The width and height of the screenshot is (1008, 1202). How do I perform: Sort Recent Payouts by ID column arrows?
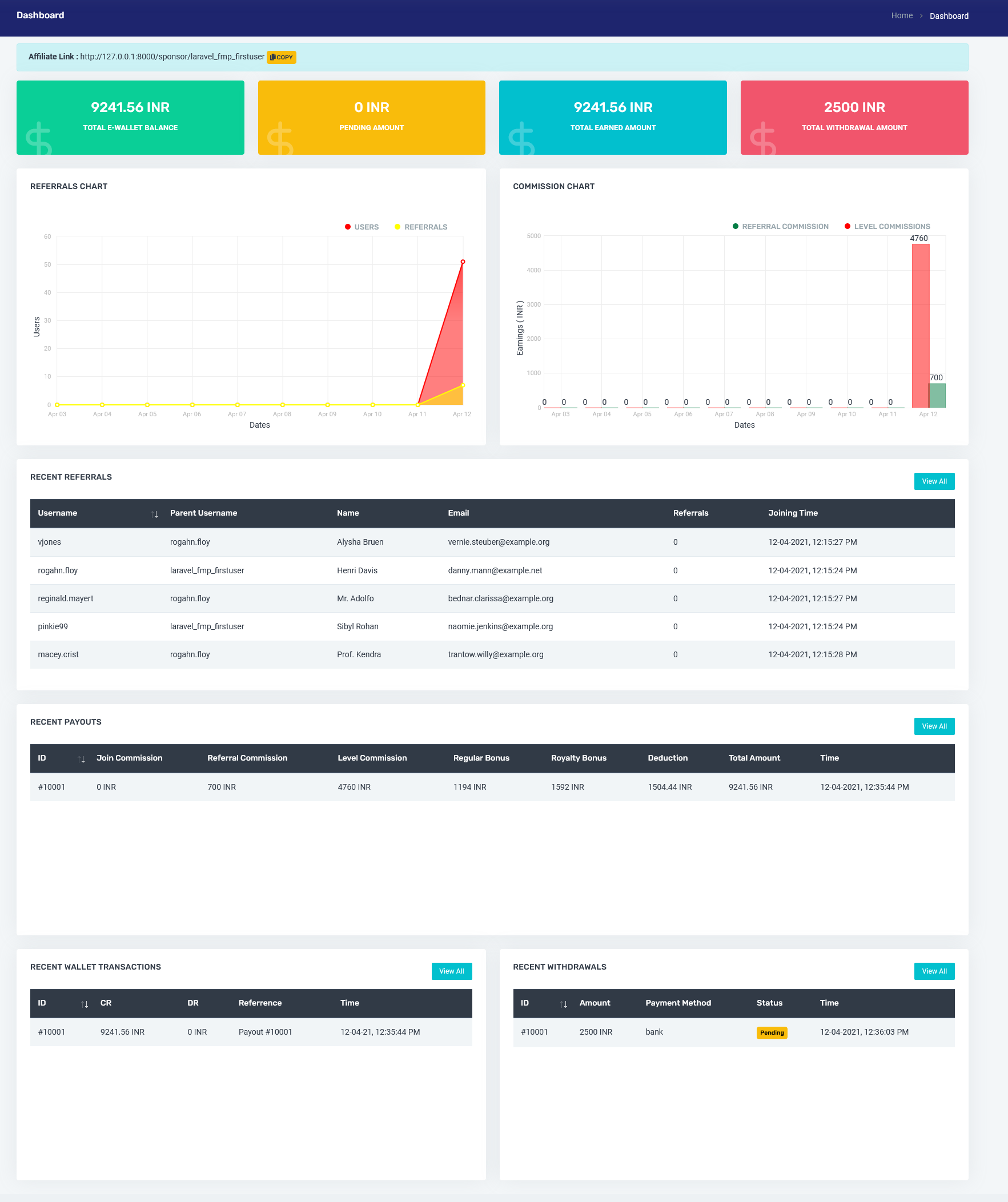point(81,759)
